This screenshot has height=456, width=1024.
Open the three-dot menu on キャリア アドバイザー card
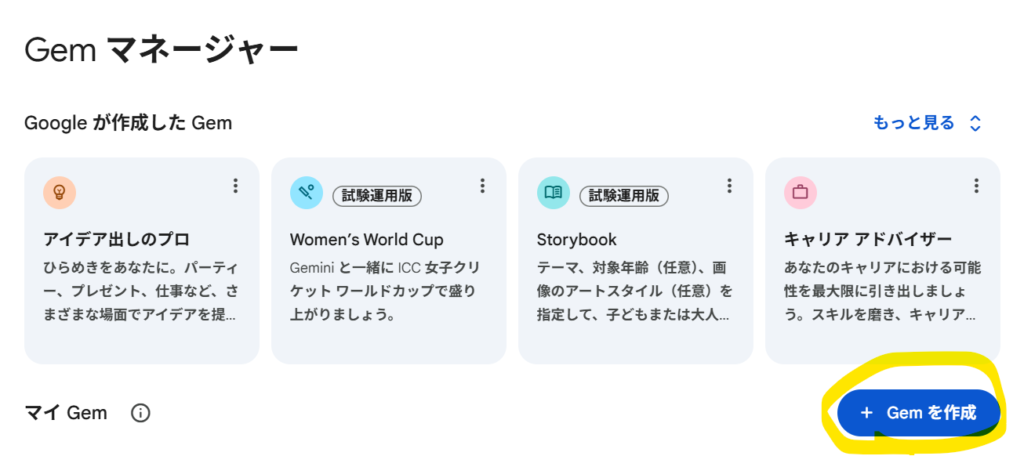click(976, 186)
